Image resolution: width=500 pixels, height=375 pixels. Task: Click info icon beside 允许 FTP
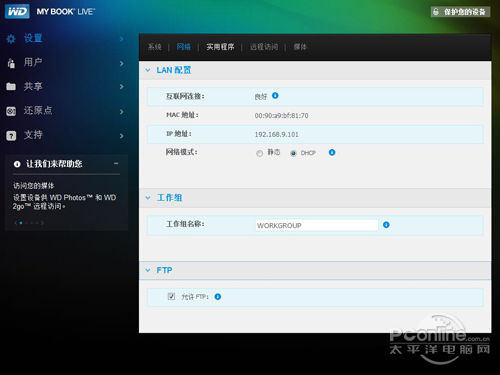click(218, 296)
